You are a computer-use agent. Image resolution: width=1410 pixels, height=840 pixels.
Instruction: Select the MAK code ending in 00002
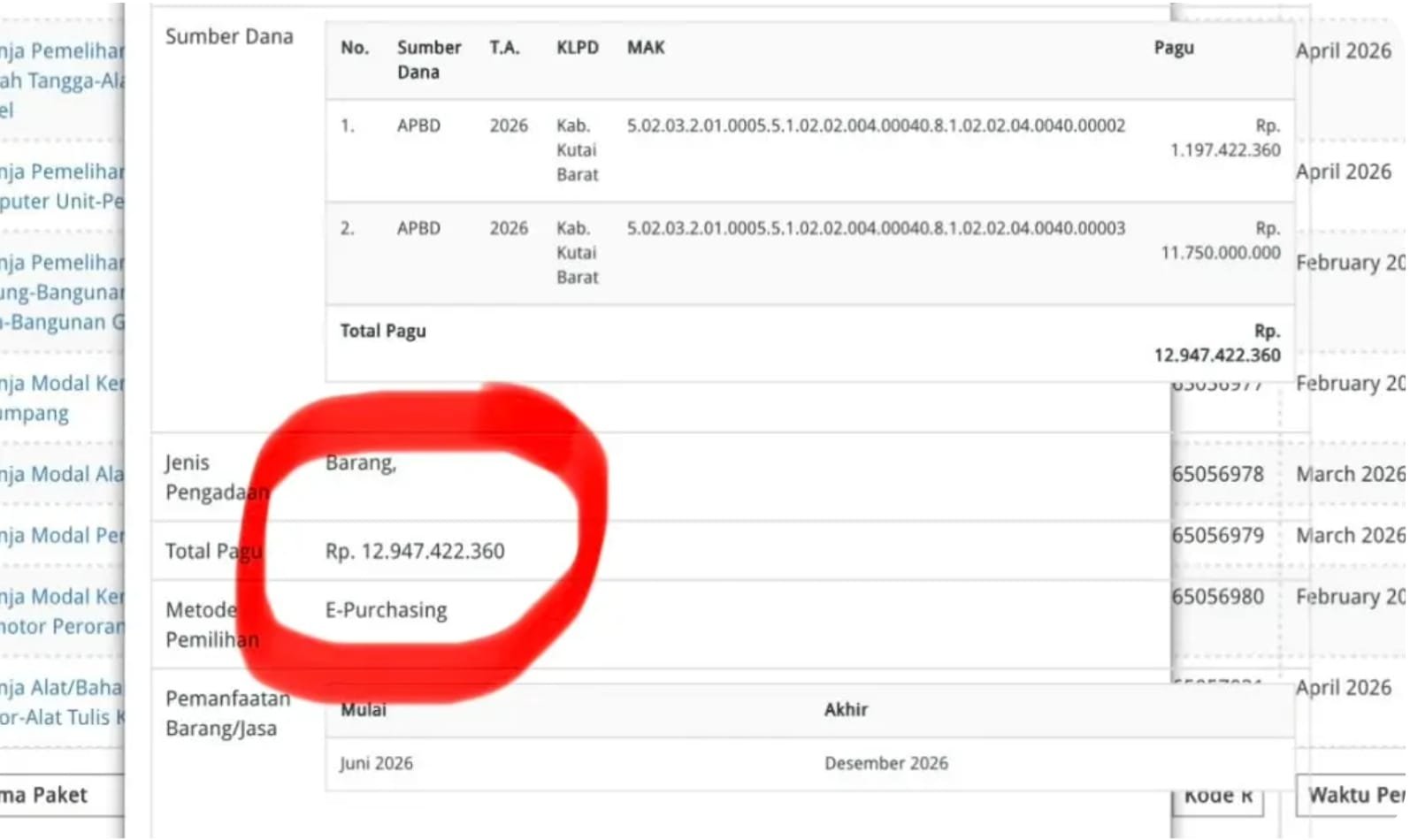[x=876, y=126]
